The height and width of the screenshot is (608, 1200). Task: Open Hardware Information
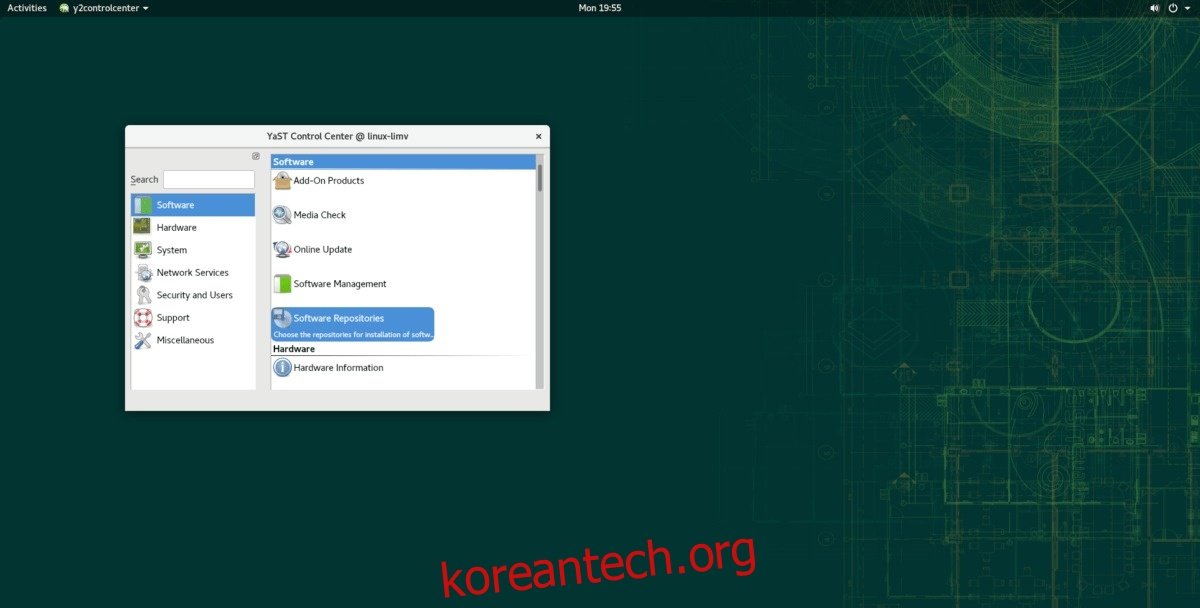click(338, 367)
